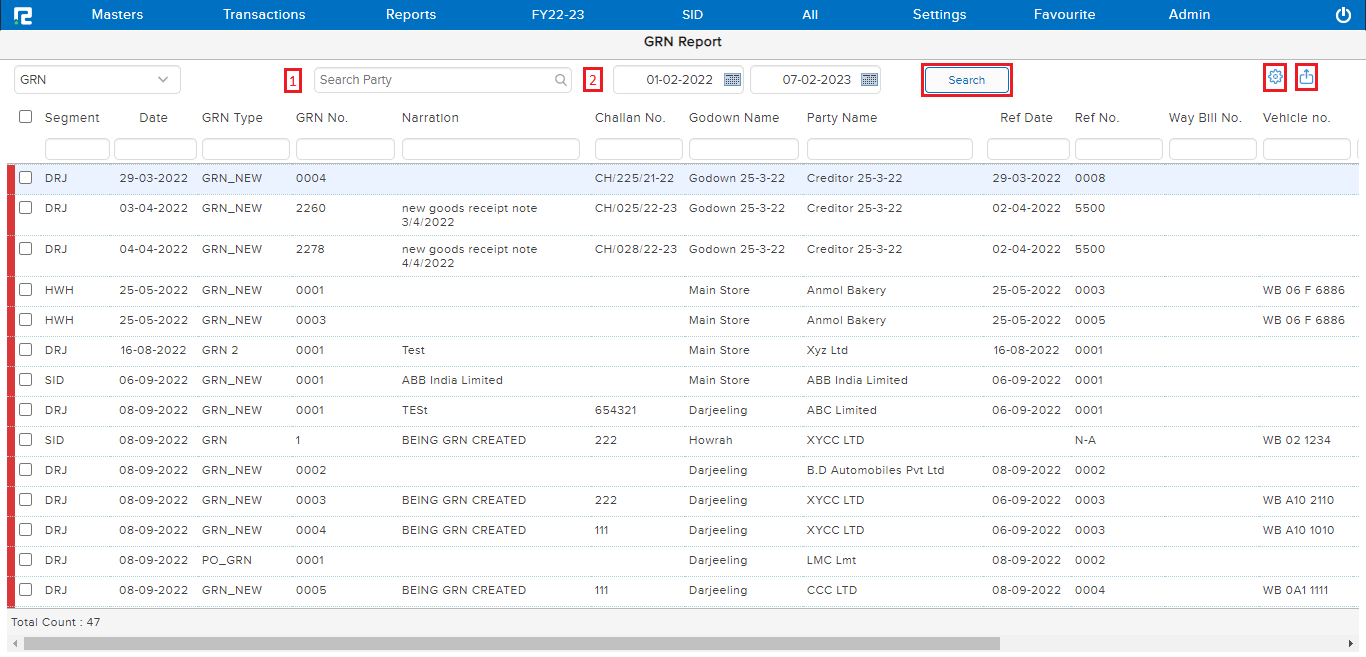This screenshot has width=1366, height=657.
Task: Click the right scroll arrow on horizontal scrollbar
Action: (x=1350, y=644)
